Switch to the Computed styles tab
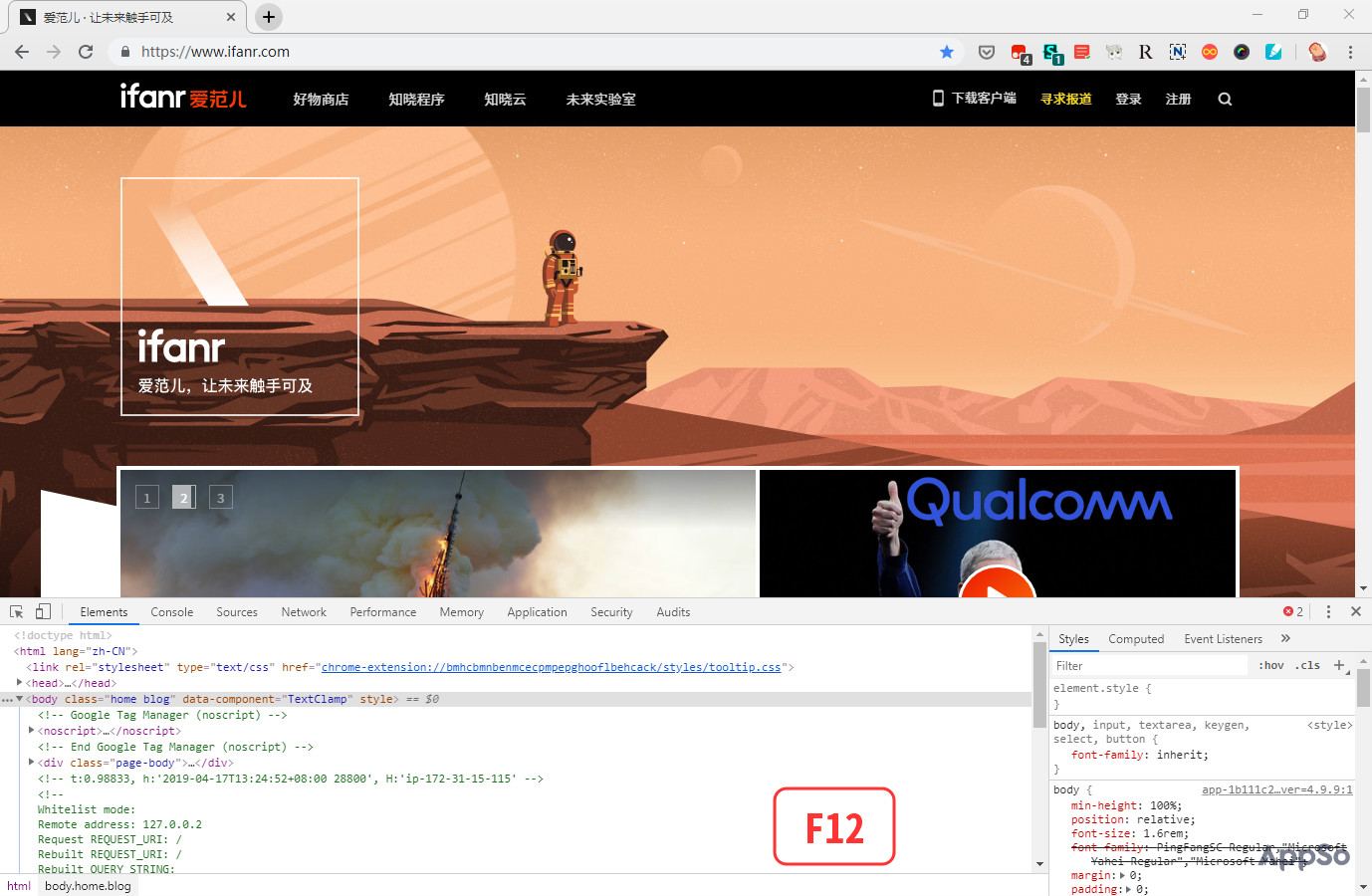The height and width of the screenshot is (896, 1372). 1136,638
